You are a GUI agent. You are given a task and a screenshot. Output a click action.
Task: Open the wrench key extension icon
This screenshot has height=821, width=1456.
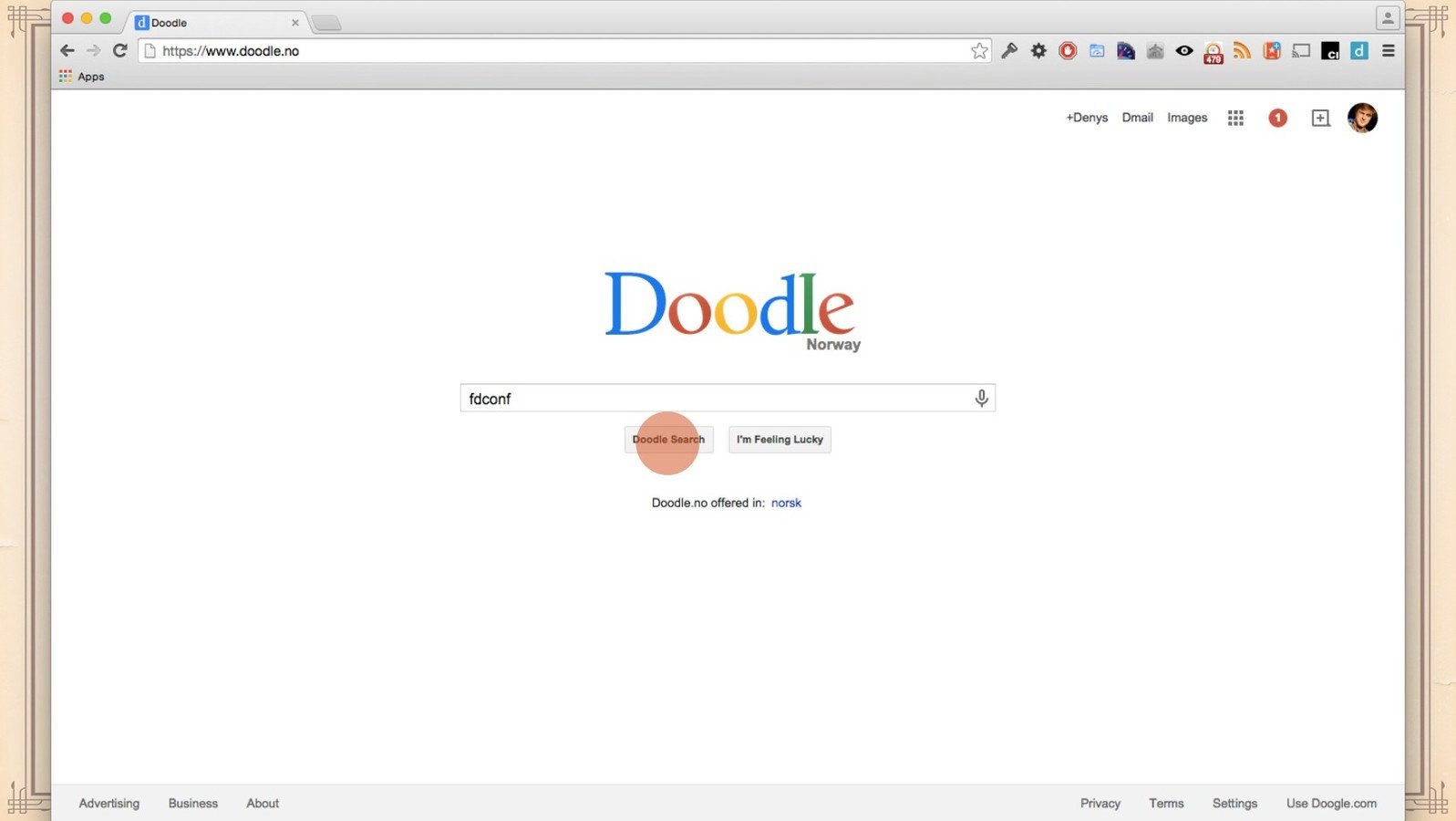[x=1009, y=51]
